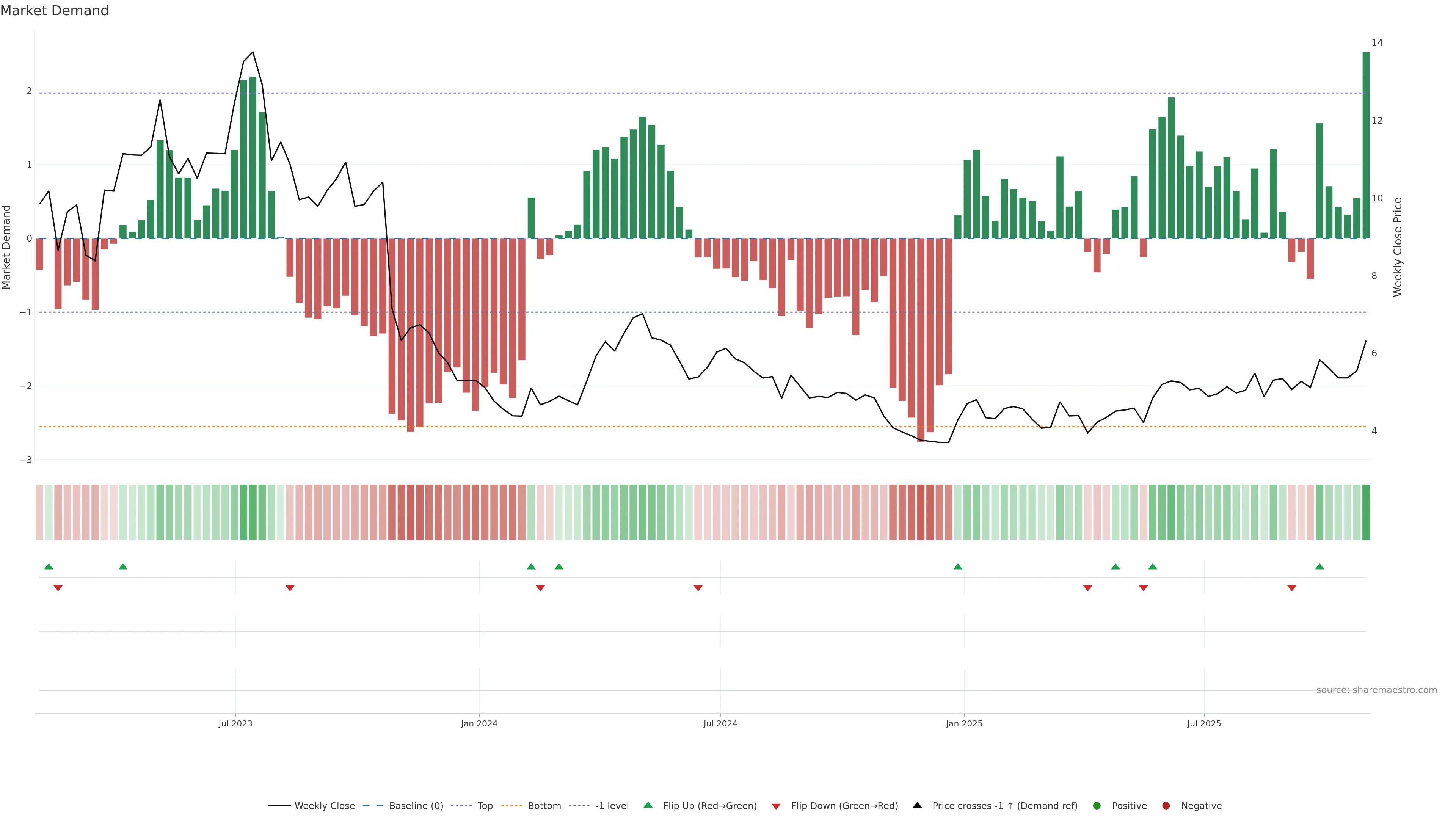
Task: Click the darkest green heatmap cell at right end
Action: click(1366, 512)
